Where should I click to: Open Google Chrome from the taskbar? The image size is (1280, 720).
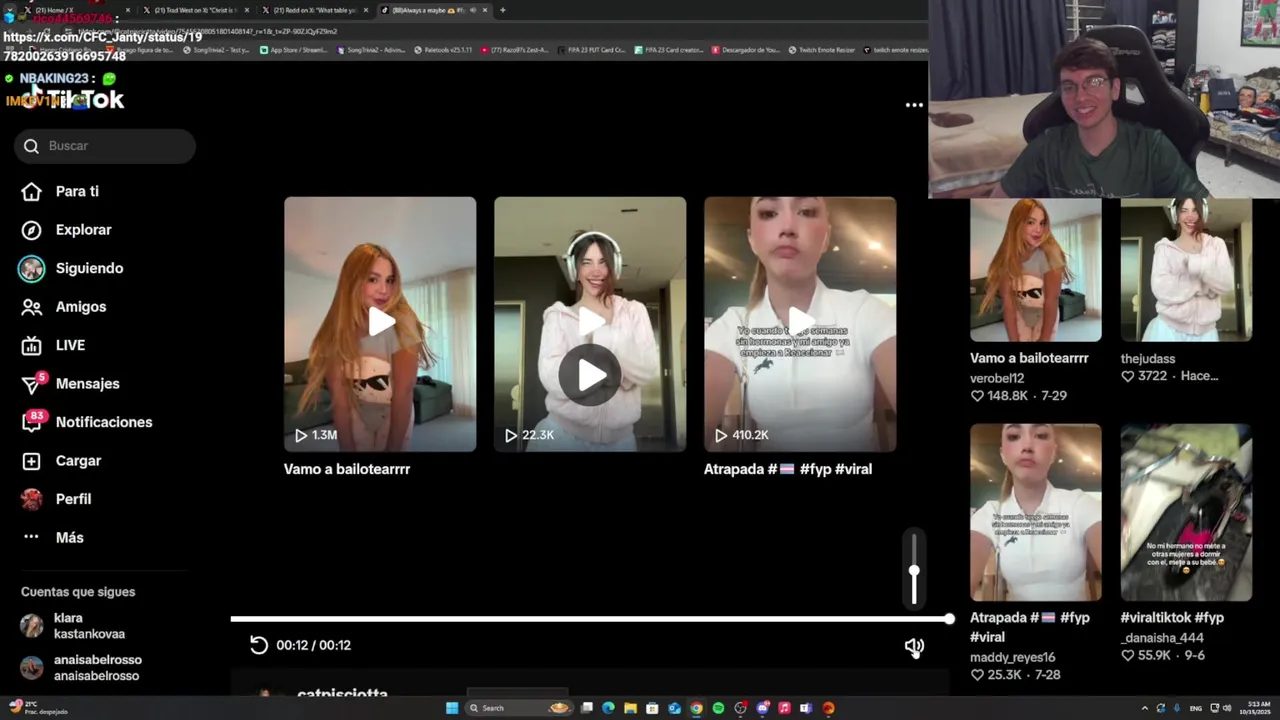tap(696, 708)
